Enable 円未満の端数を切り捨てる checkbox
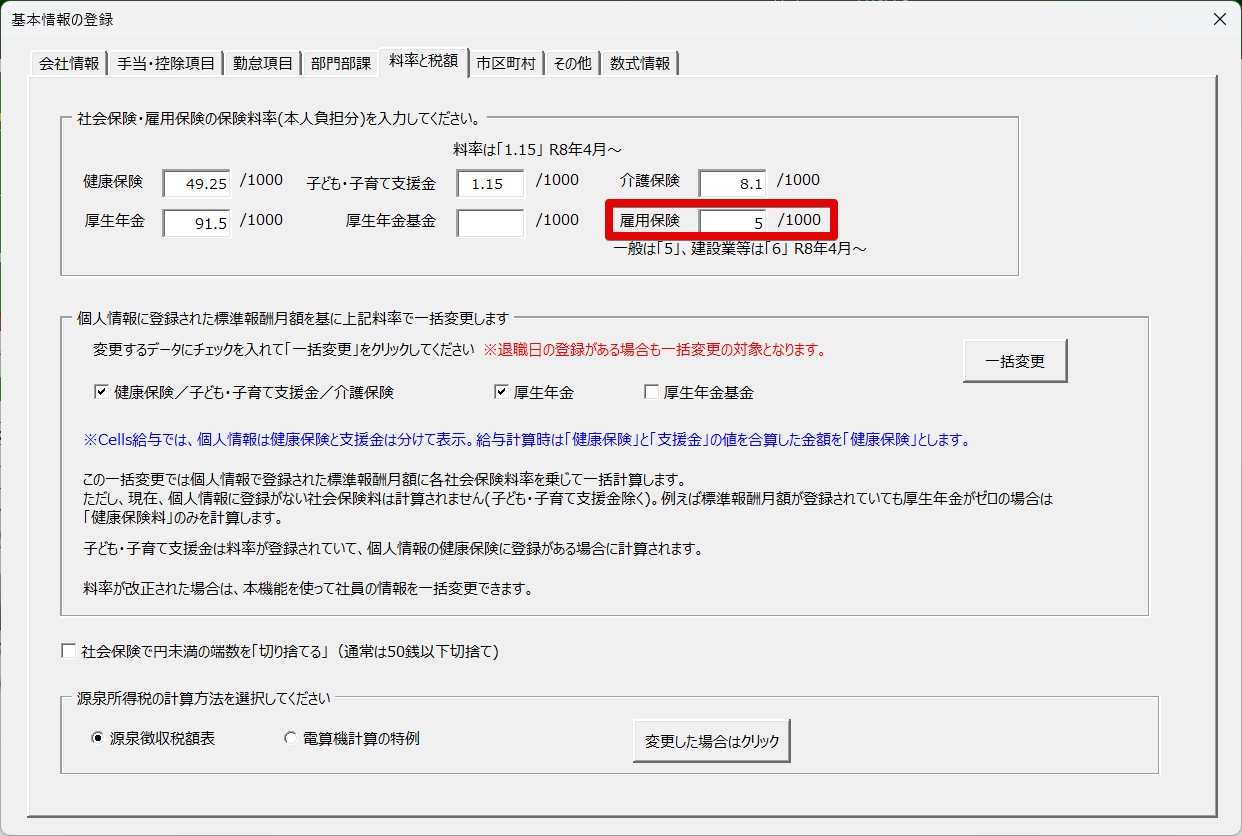The width and height of the screenshot is (1242, 836). (69, 652)
